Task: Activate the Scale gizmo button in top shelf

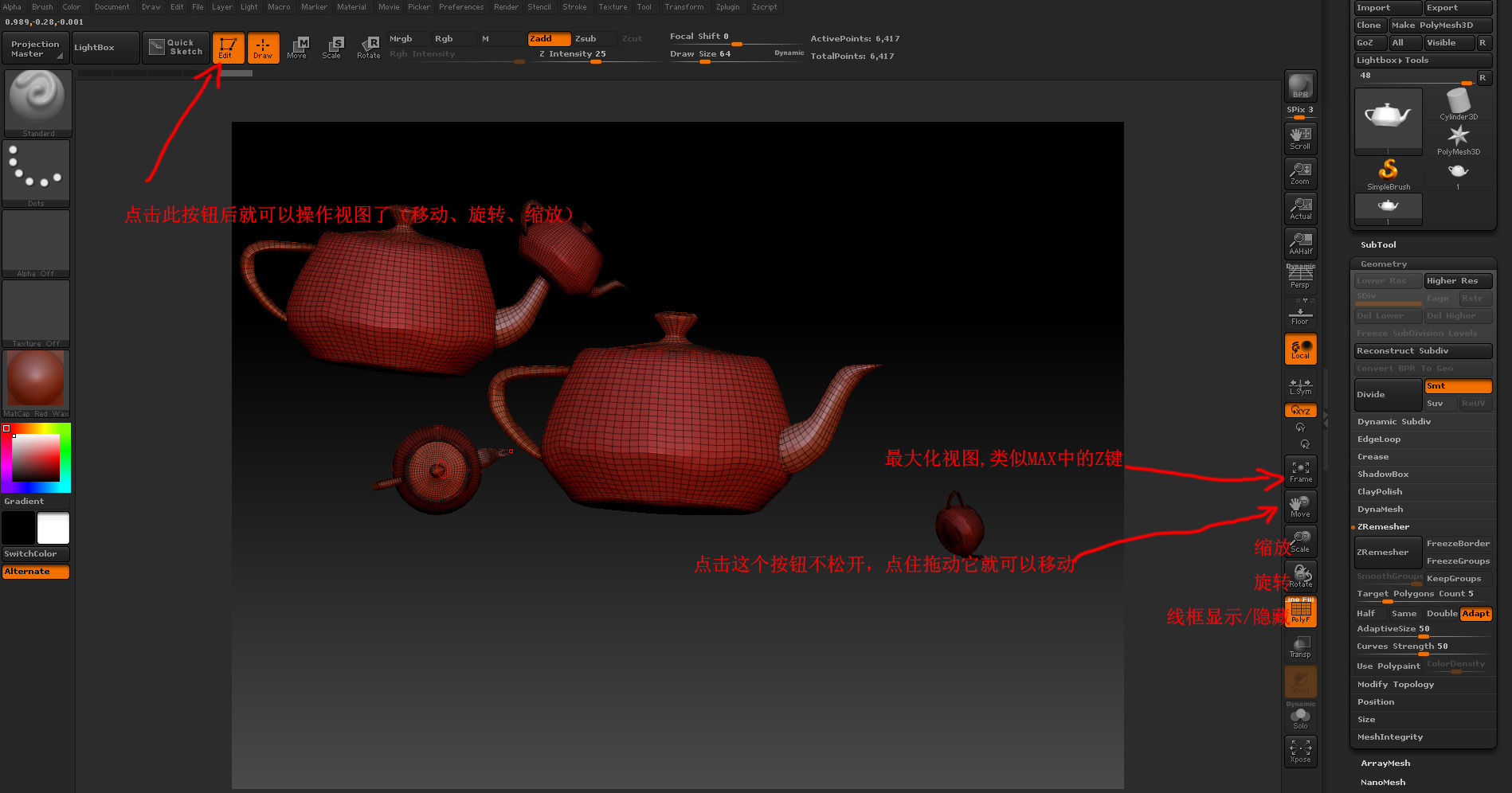Action: [x=332, y=48]
